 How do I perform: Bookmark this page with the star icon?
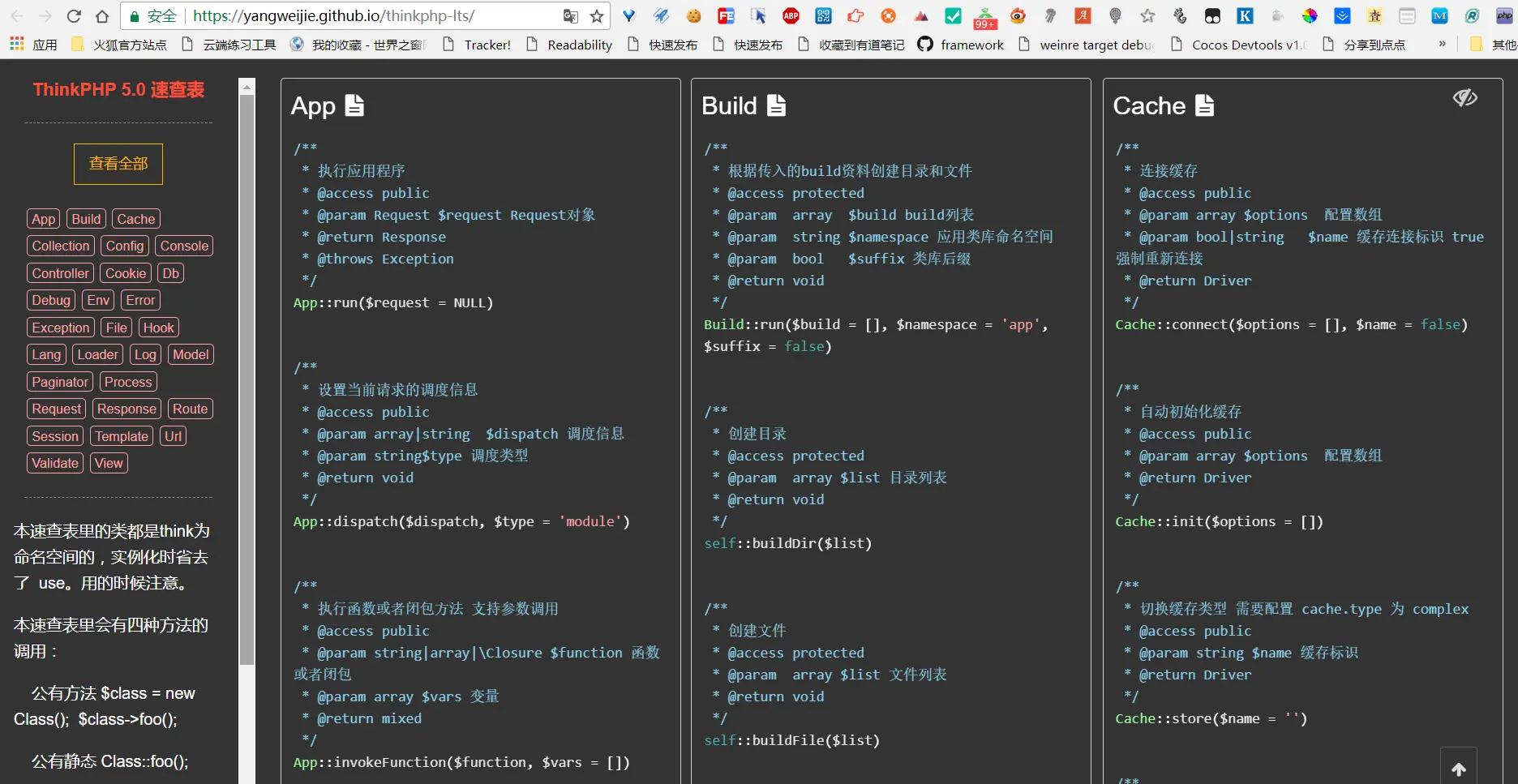tap(597, 16)
